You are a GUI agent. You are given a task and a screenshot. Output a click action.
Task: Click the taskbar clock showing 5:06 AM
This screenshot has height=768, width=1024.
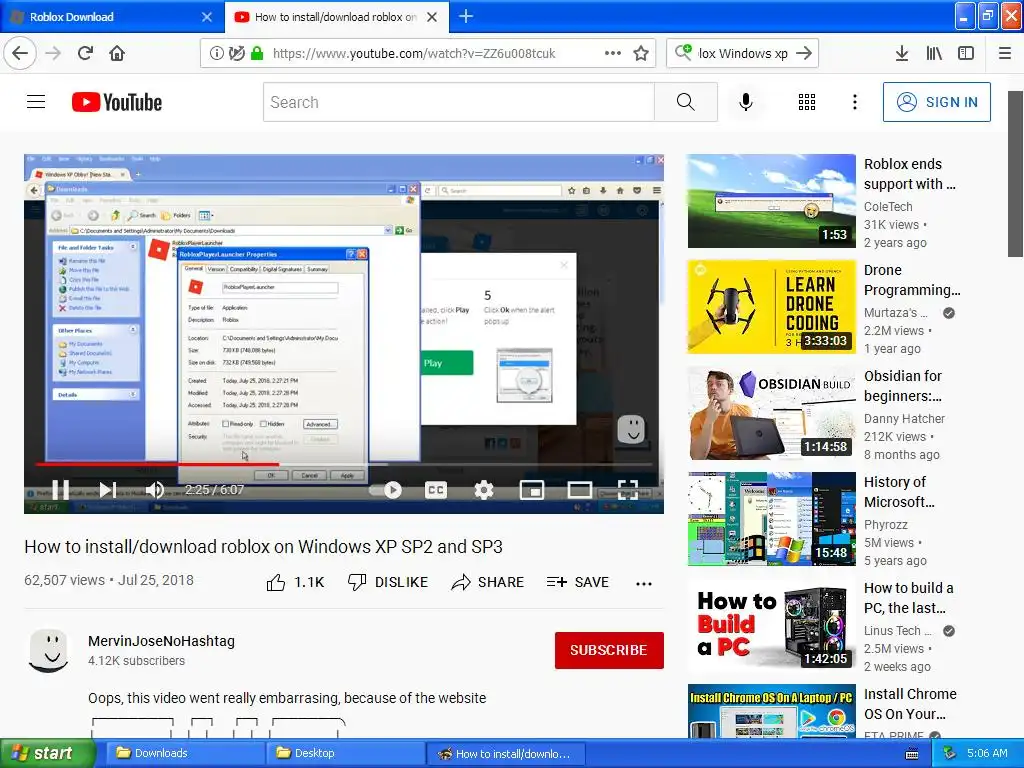click(987, 753)
